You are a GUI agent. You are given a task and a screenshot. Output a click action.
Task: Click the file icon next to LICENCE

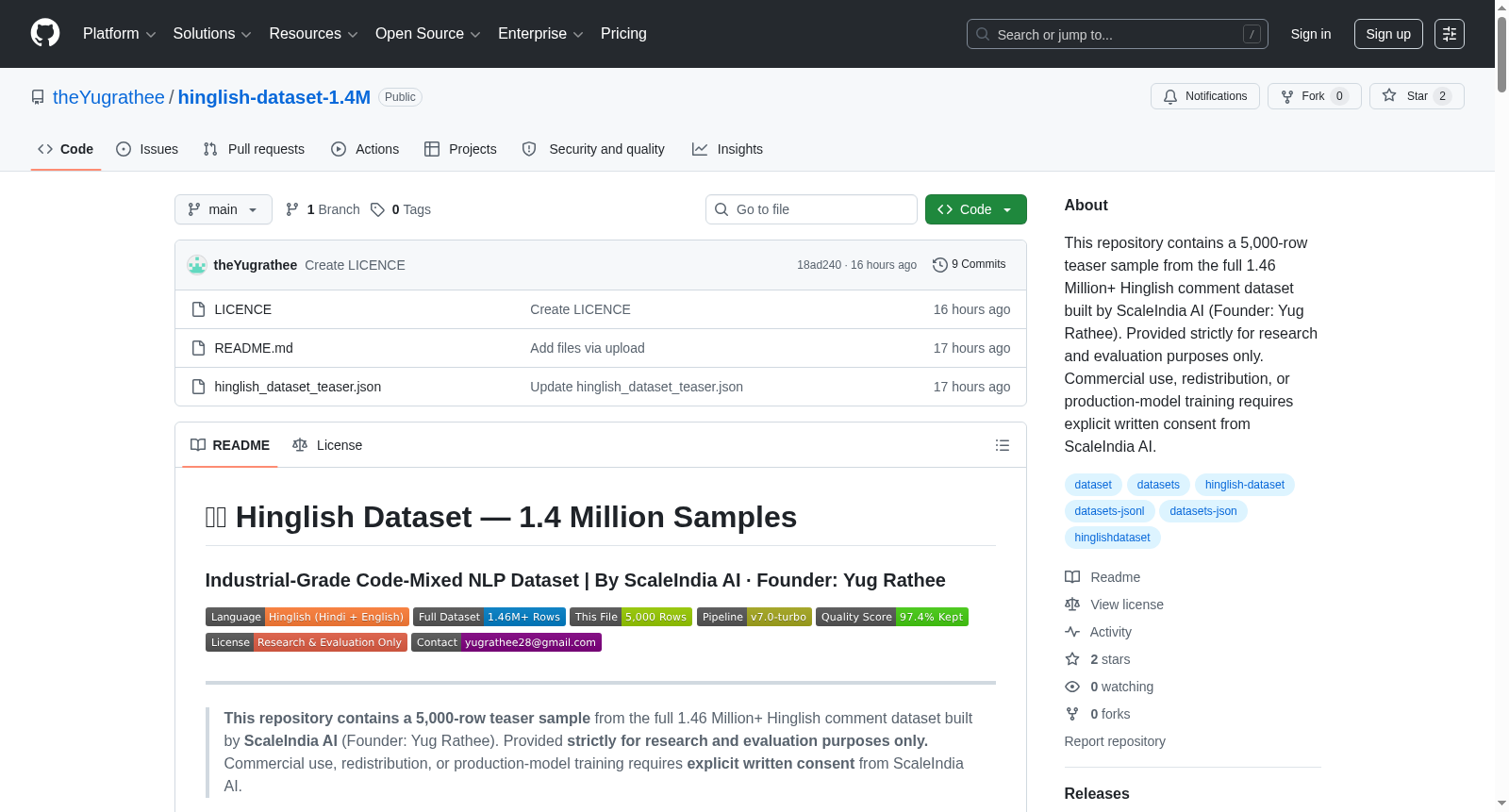(198, 309)
